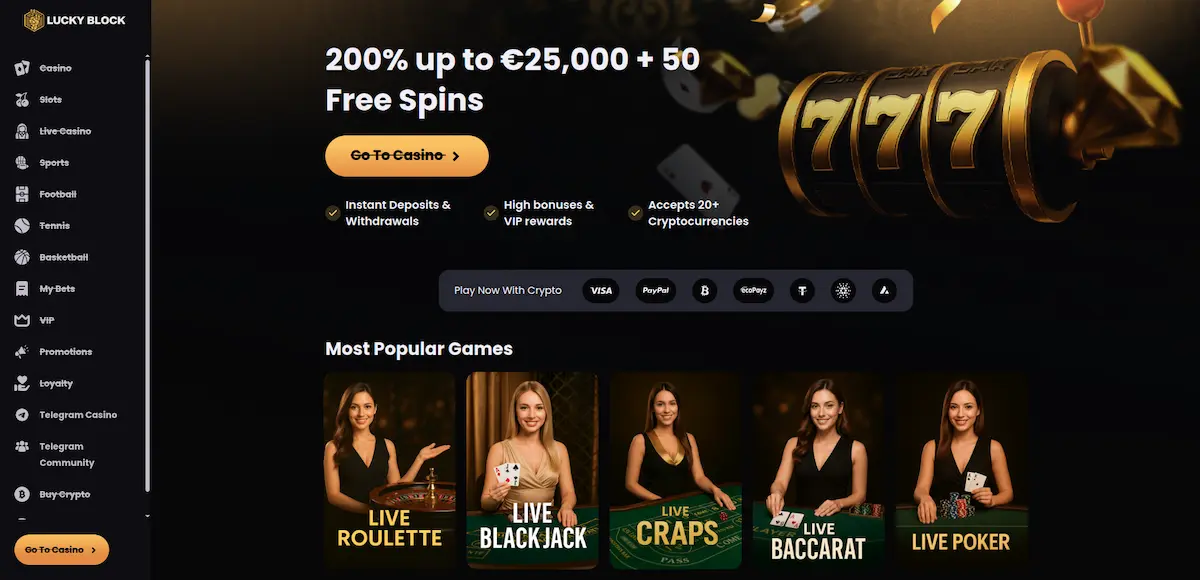Screen dimensions: 1200x580
Task: Select the Tether crypto icon
Action: click(x=802, y=291)
